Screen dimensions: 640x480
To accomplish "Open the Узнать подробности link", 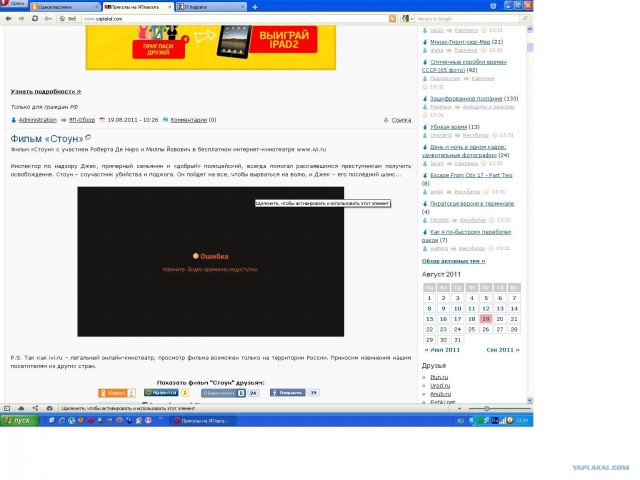I will [x=46, y=91].
